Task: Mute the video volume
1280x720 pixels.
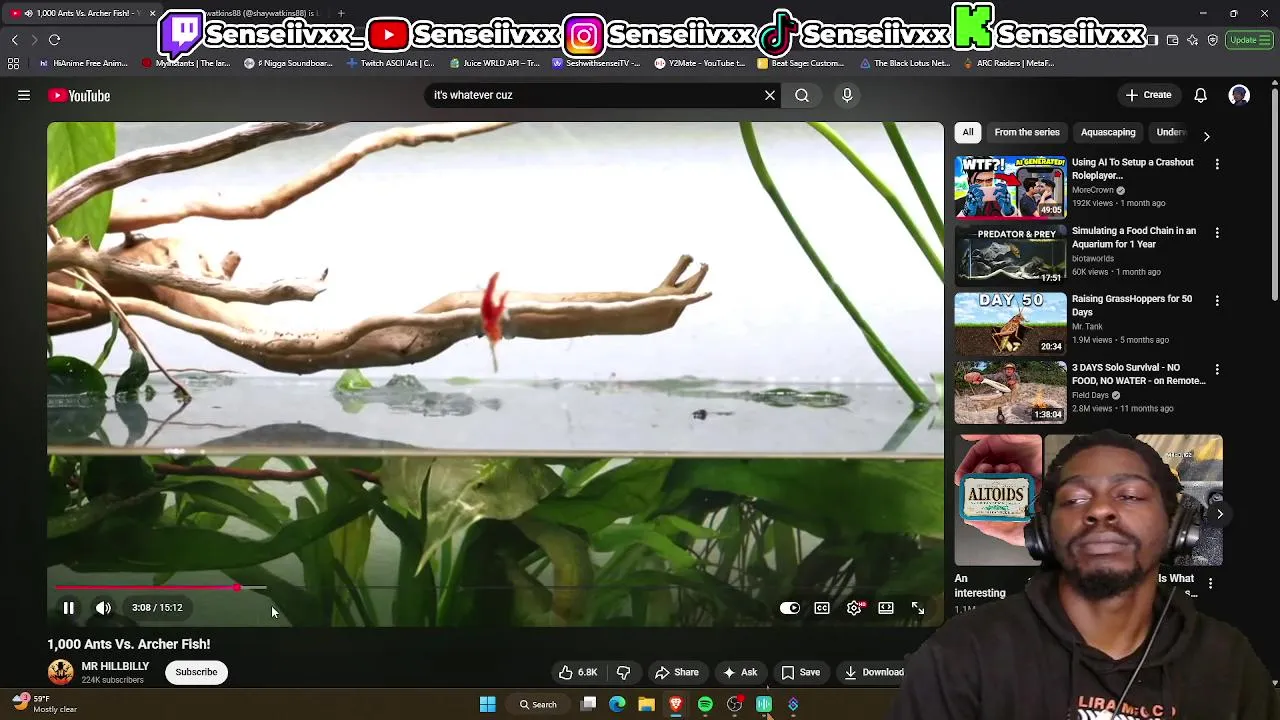Action: click(x=103, y=607)
